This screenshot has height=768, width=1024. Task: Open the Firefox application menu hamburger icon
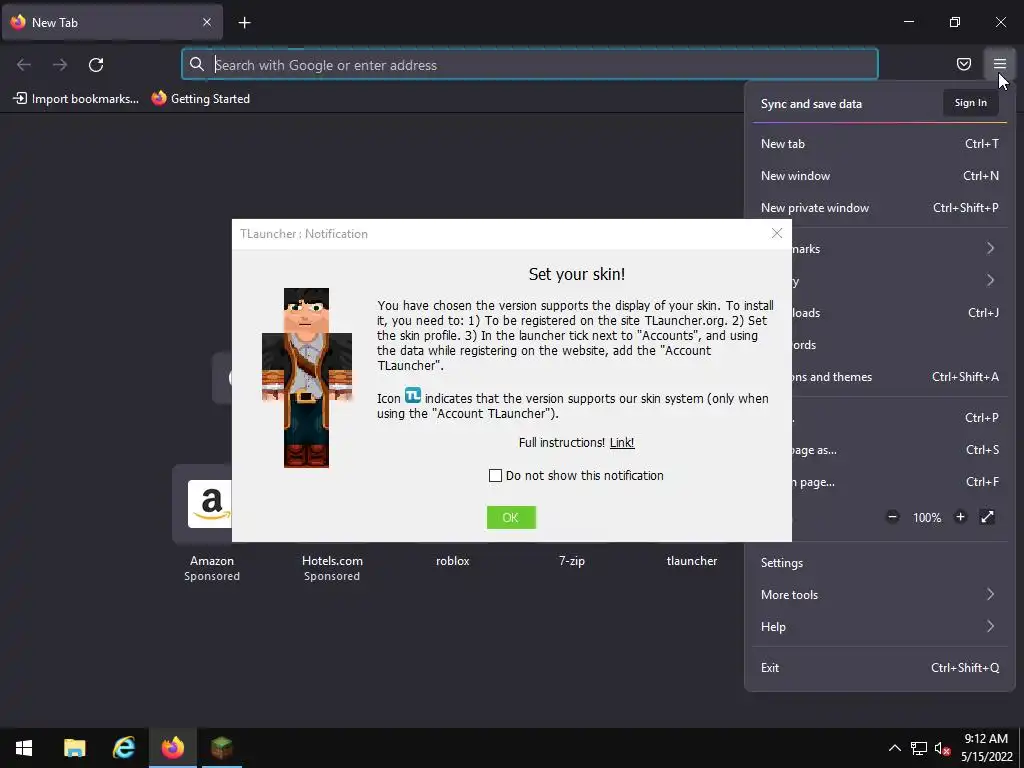(999, 64)
